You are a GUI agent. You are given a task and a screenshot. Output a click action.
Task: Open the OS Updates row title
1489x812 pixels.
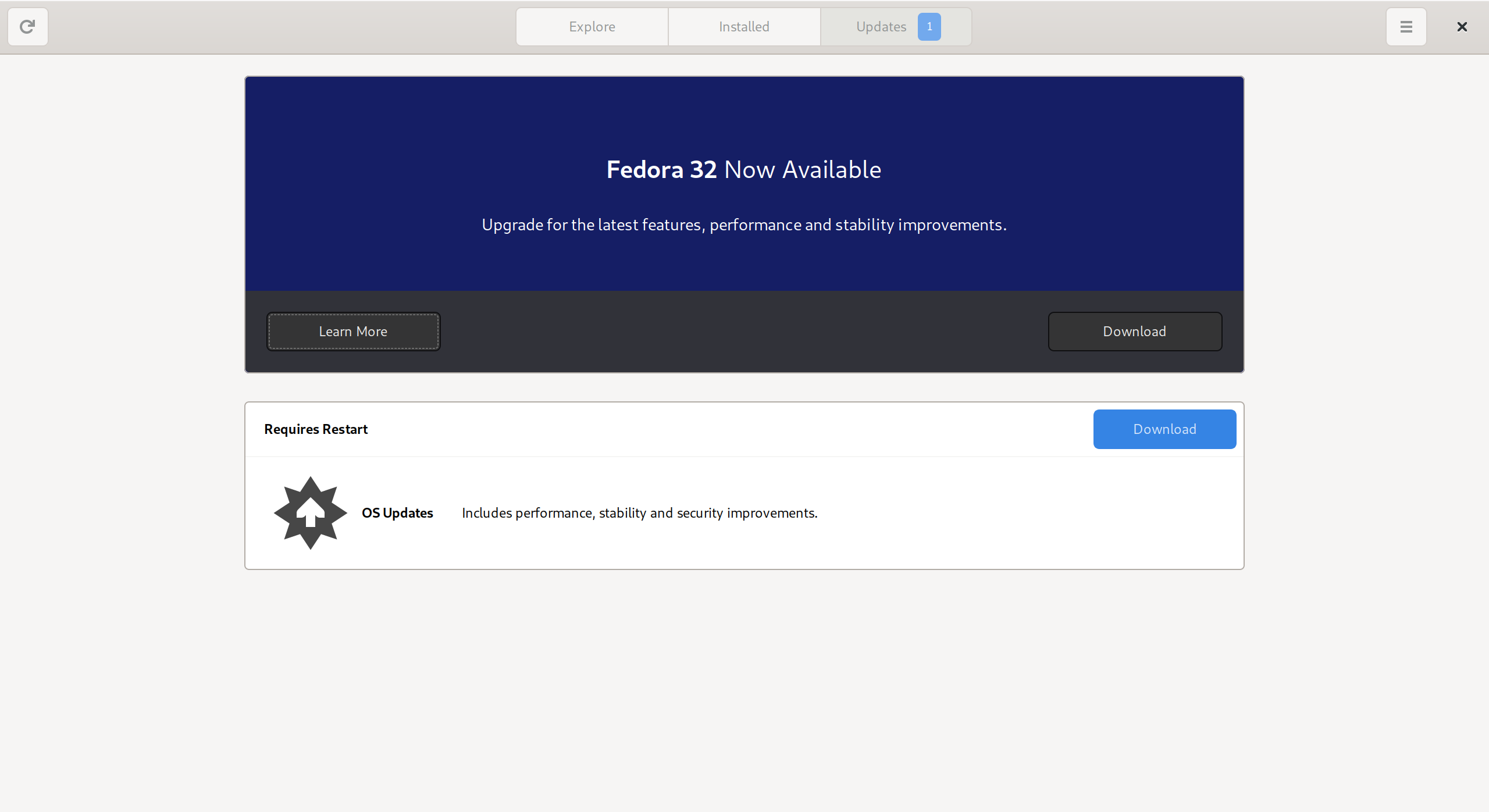pyautogui.click(x=397, y=513)
